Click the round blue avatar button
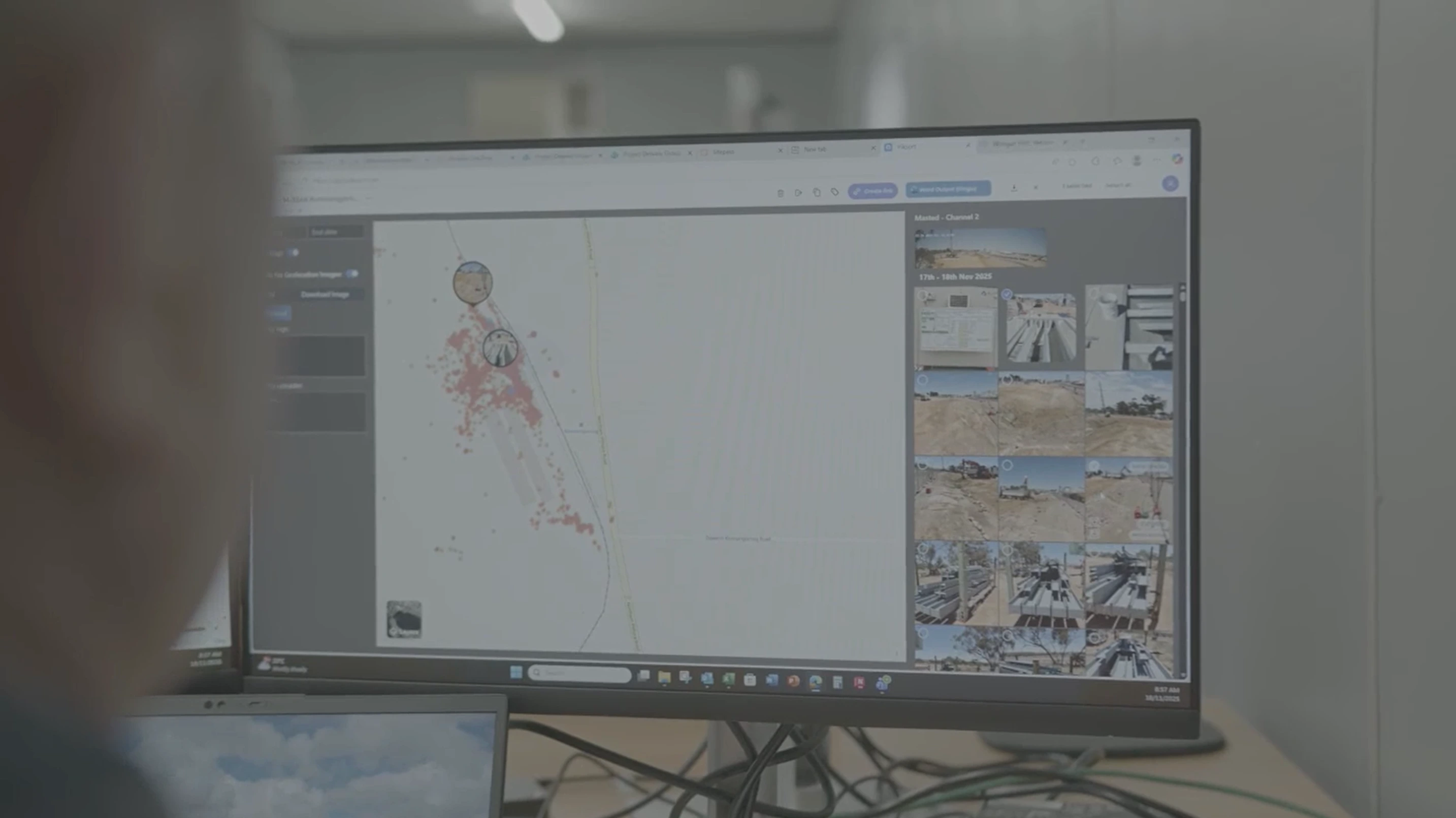The width and height of the screenshot is (1456, 818). (1170, 184)
